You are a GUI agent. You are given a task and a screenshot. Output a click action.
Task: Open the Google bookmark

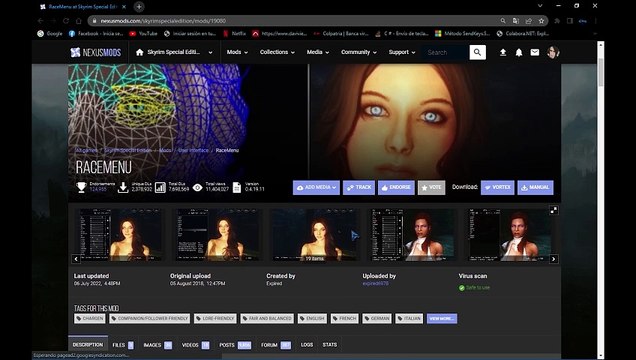(50, 34)
